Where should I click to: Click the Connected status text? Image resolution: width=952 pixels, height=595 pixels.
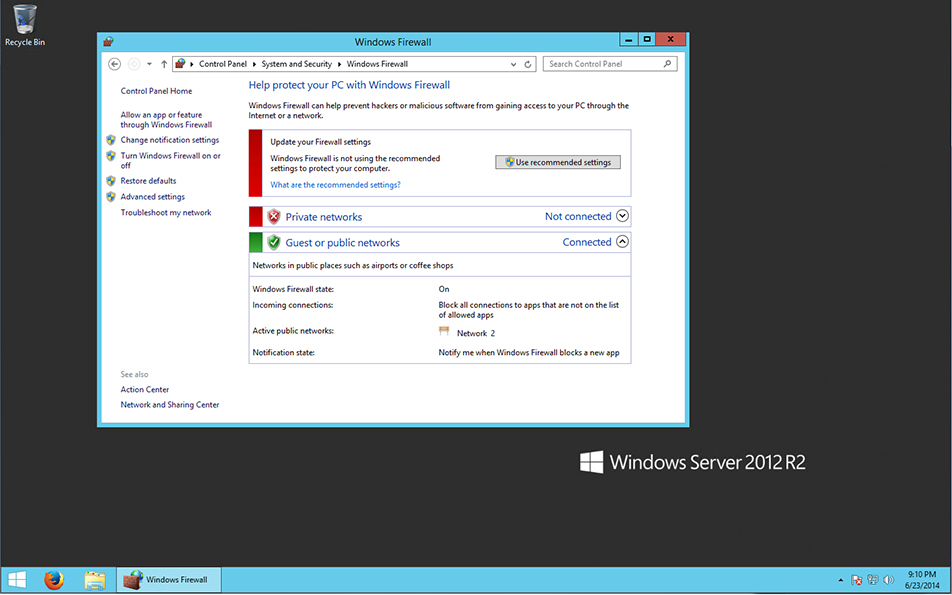586,242
